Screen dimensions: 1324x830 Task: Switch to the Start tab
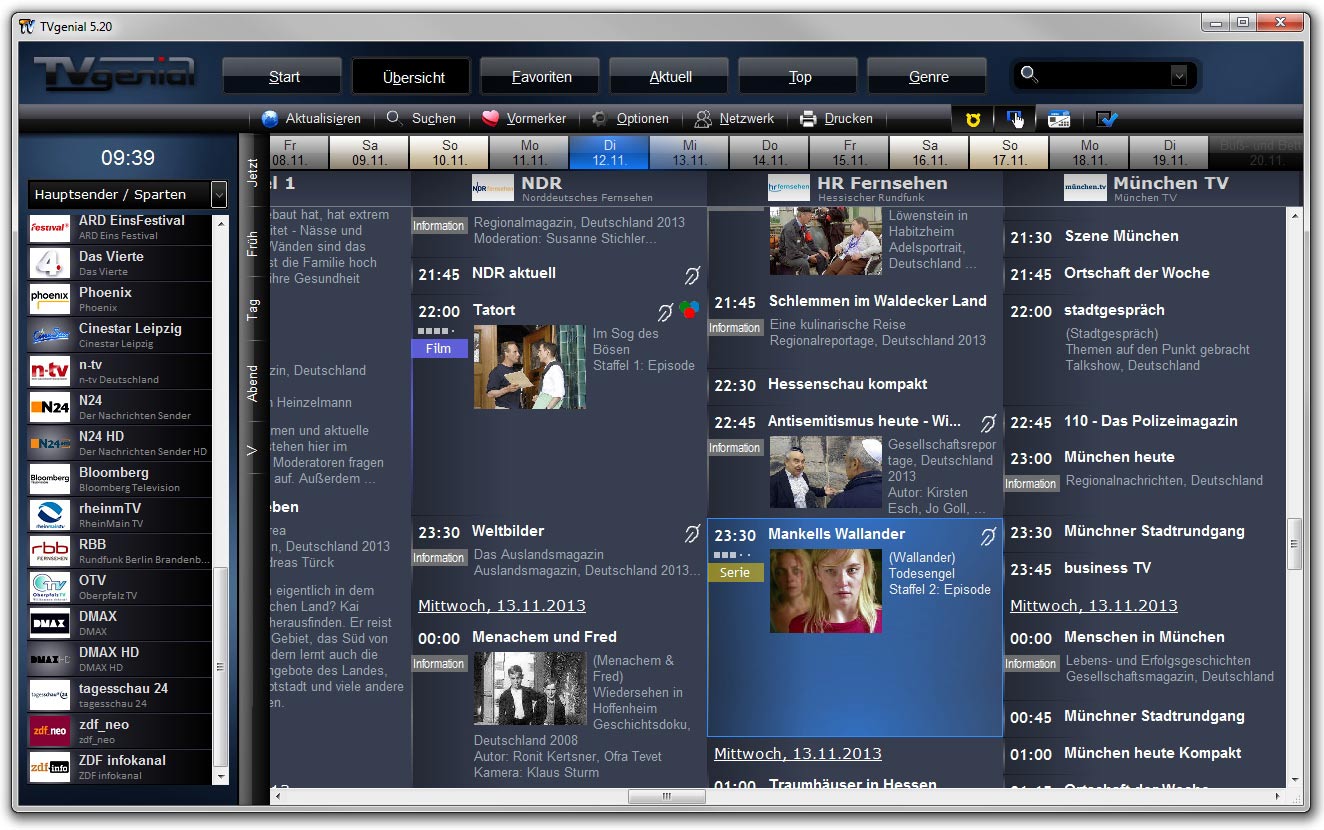pos(284,77)
